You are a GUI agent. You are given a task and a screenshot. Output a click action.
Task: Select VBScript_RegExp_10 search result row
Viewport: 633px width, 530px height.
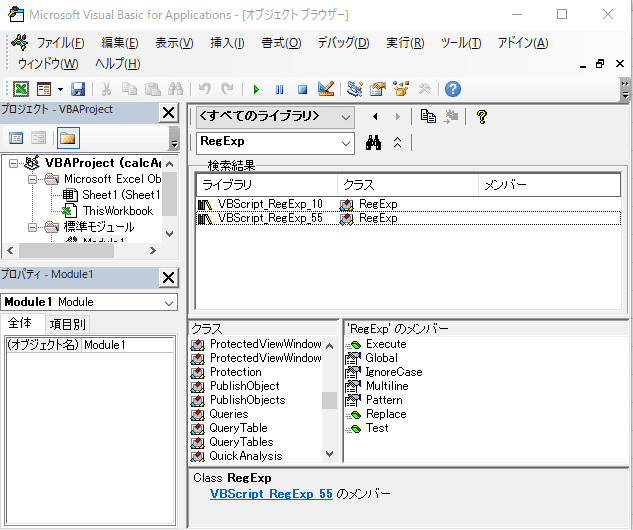[409, 204]
